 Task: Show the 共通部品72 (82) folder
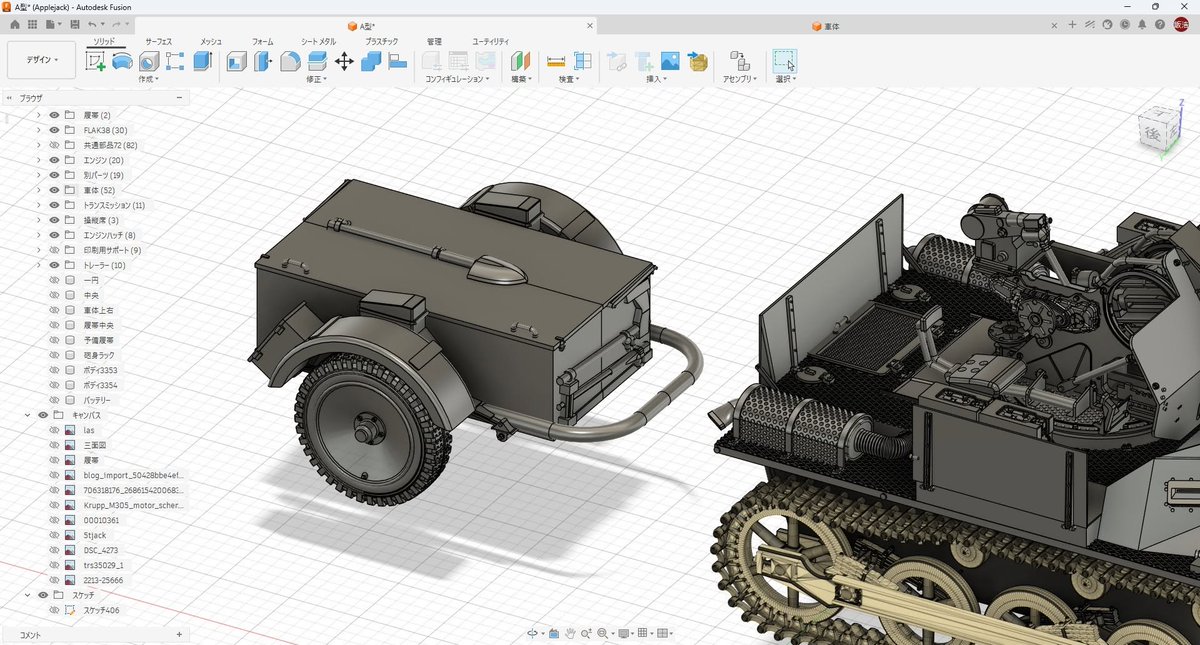[x=54, y=145]
